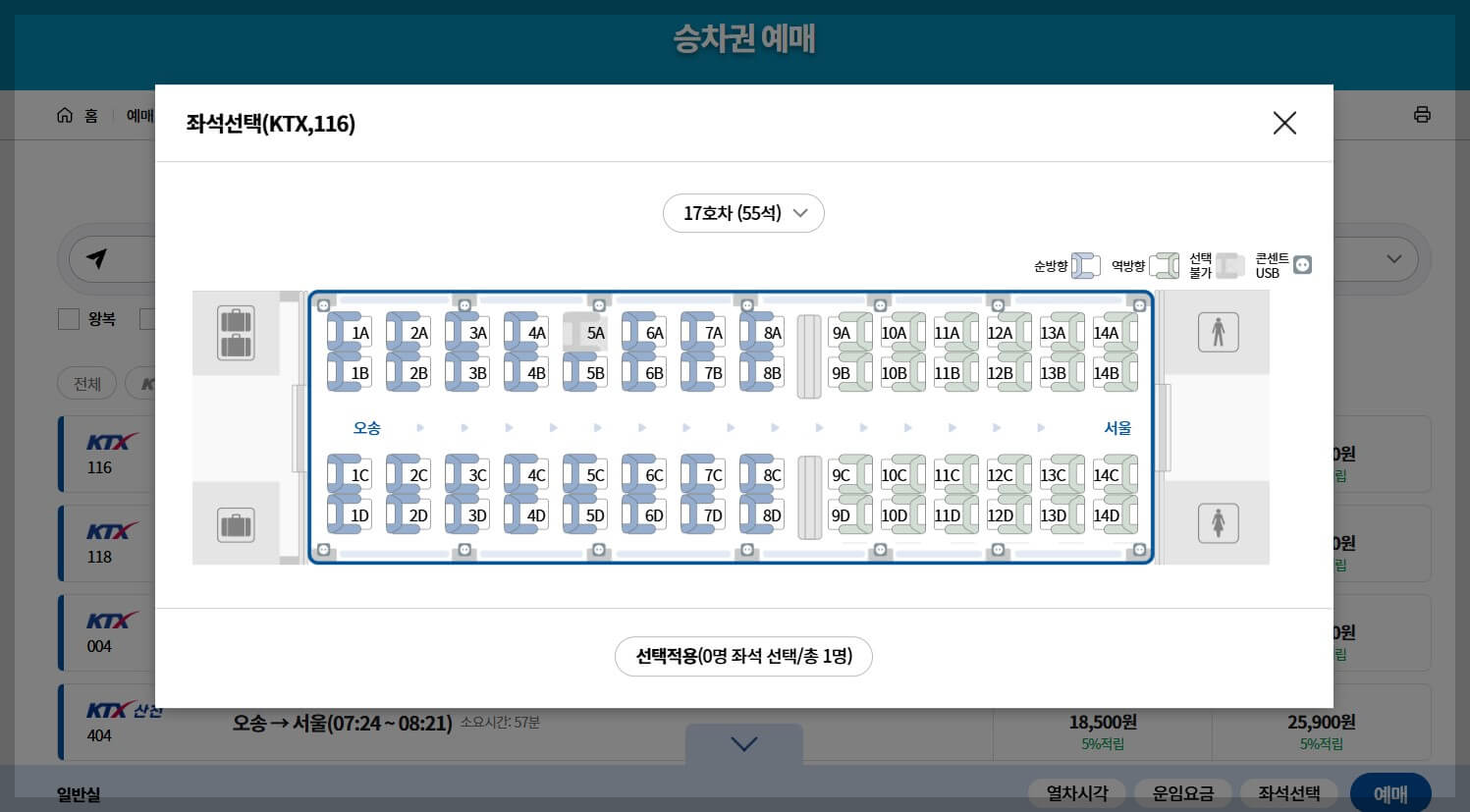Select seat 14D in the seat map
The height and width of the screenshot is (812, 1470).
pos(1105,514)
